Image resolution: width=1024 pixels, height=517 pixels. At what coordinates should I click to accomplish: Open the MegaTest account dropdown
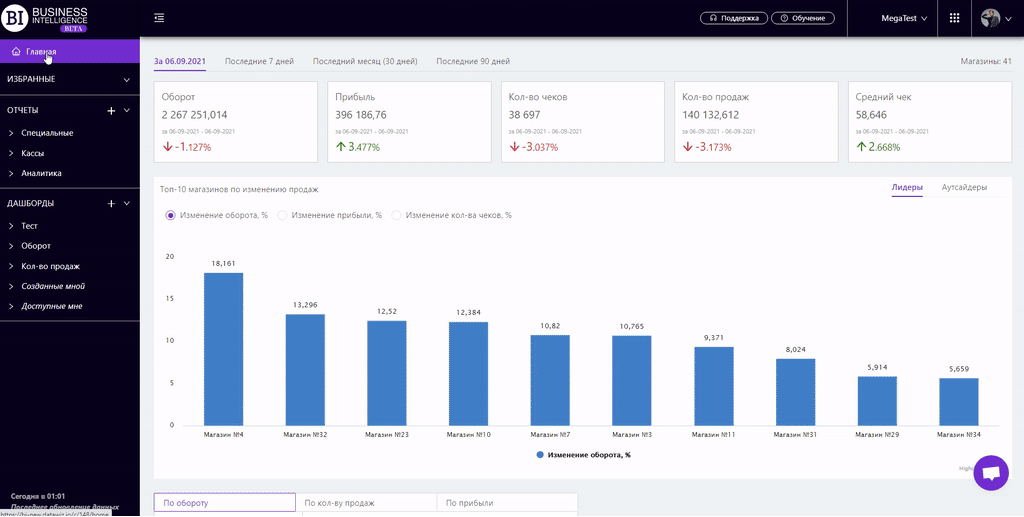[x=904, y=18]
